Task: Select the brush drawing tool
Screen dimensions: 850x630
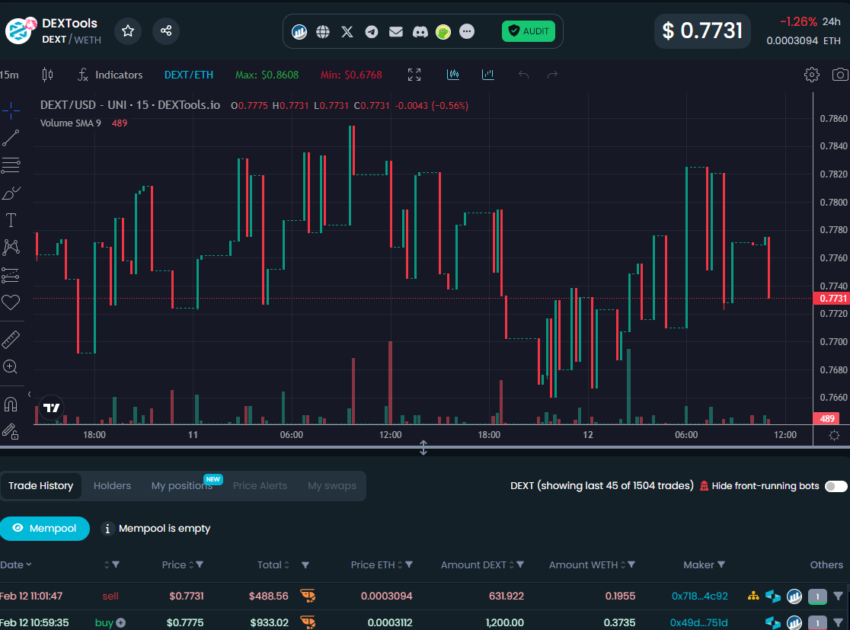Action: click(11, 193)
